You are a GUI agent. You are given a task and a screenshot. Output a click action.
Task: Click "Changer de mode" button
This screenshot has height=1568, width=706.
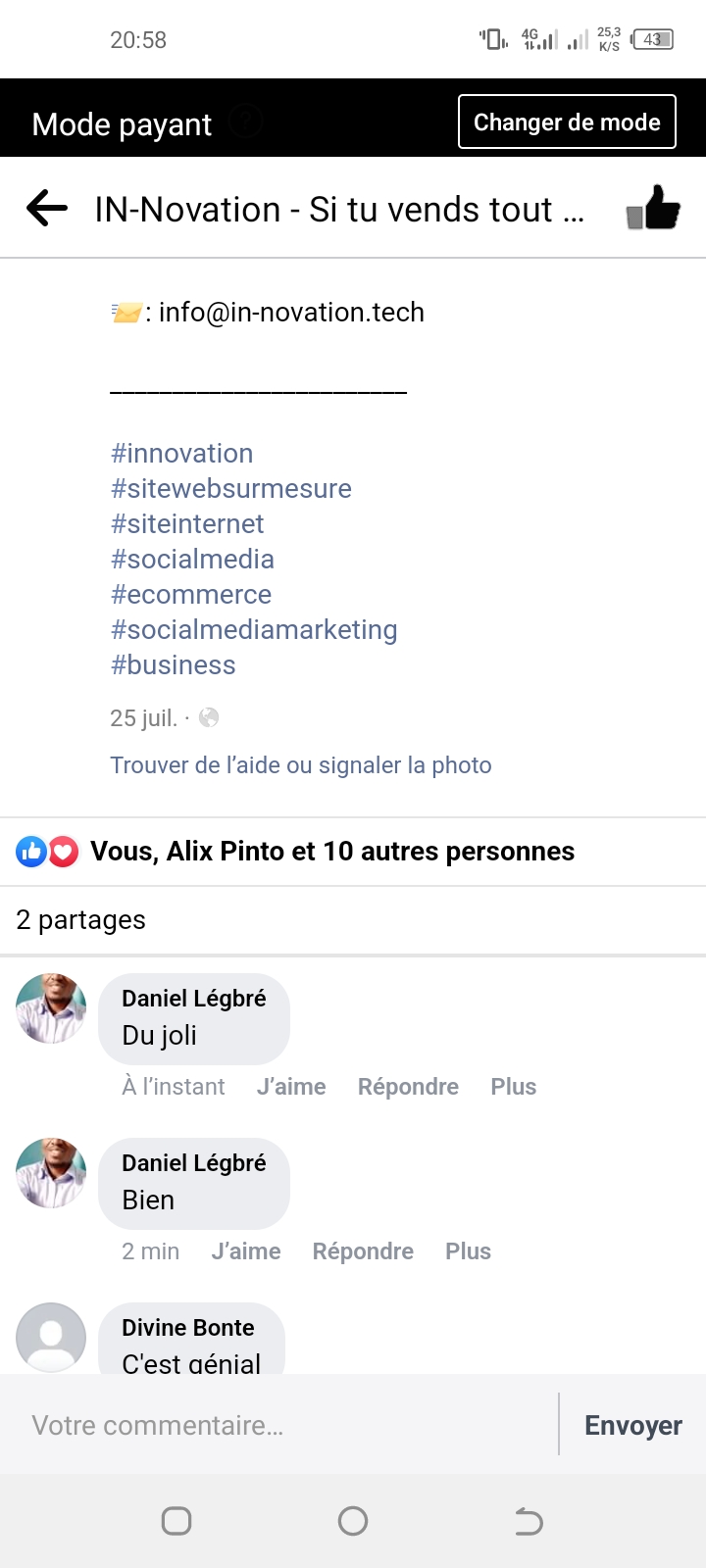(x=567, y=122)
